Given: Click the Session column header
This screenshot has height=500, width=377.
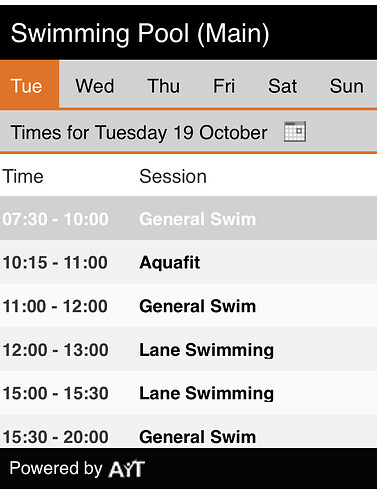Looking at the screenshot, I should coord(173,176).
